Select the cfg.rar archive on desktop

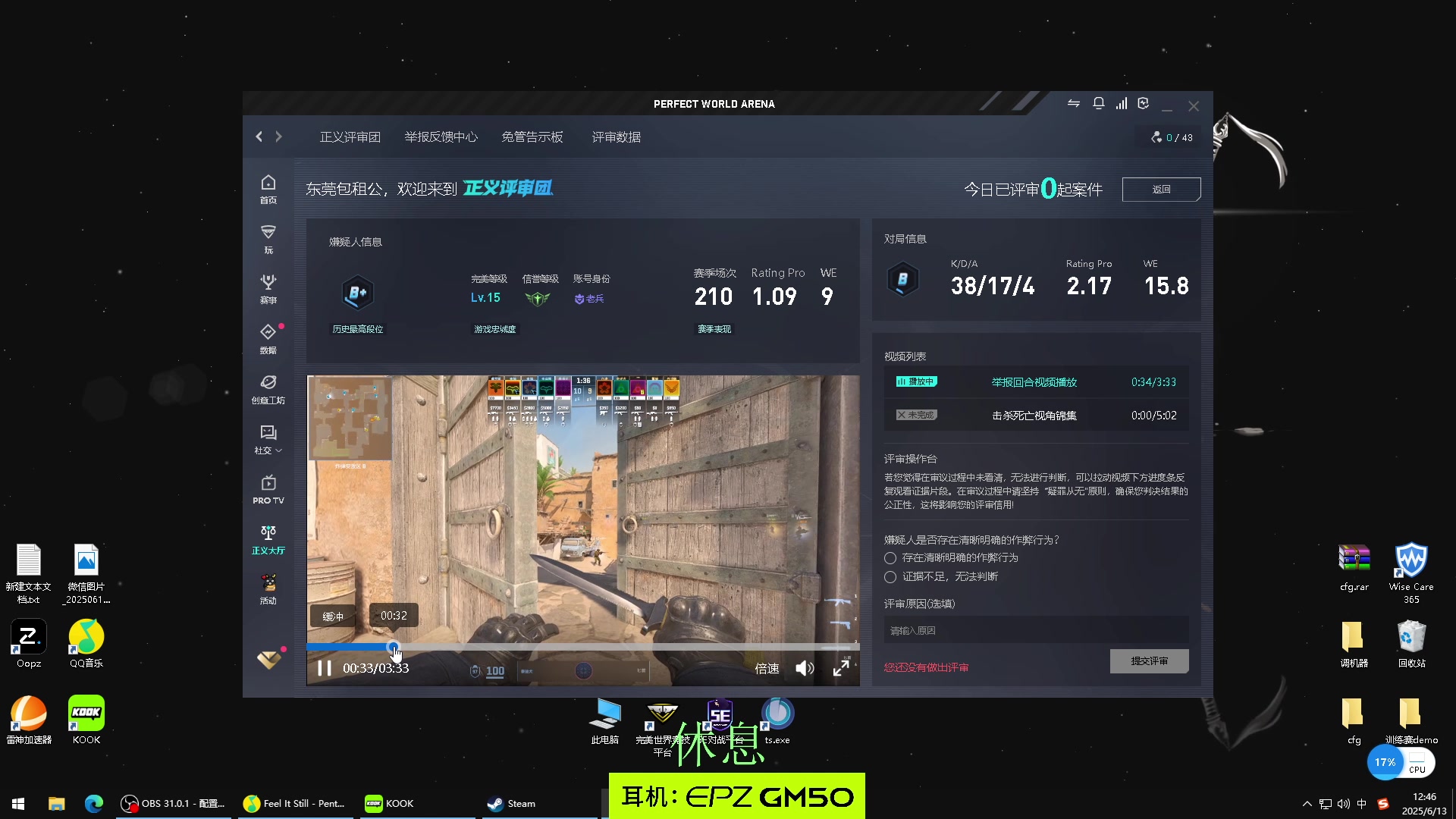click(1354, 567)
